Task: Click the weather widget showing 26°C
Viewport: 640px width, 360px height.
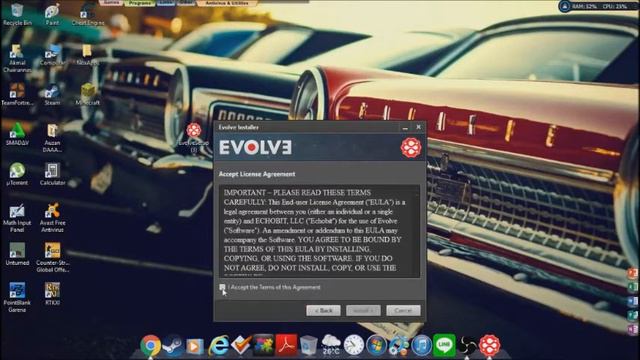Action: 331,345
